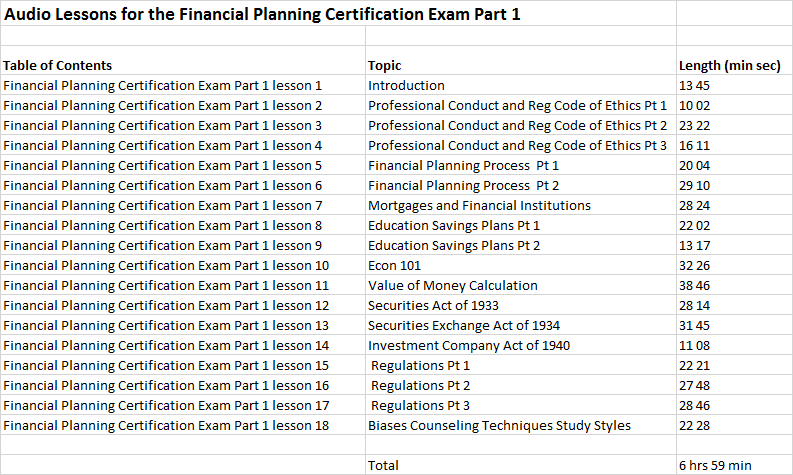Select the Mortgages and Financial Institutions cell
Viewport: 793px width, 475px height.
(x=479, y=205)
